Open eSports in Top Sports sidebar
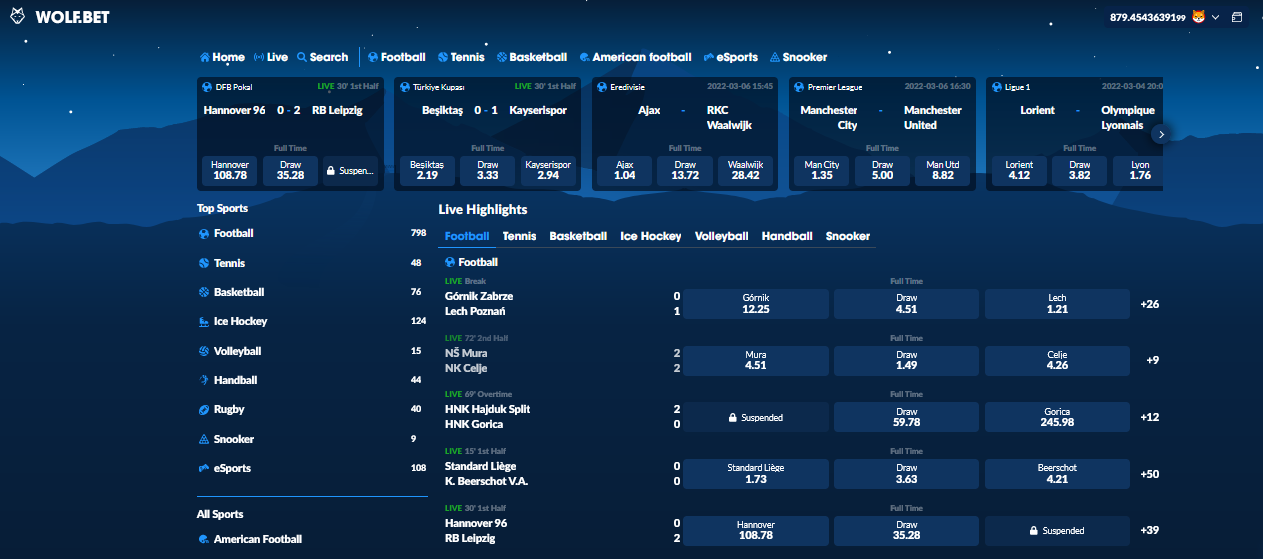The height and width of the screenshot is (559, 1263). [312, 468]
